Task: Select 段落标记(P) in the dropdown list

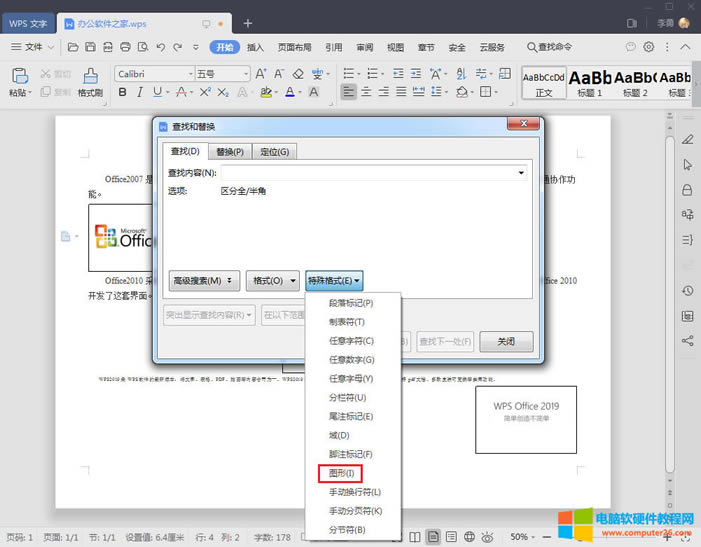Action: (351, 303)
